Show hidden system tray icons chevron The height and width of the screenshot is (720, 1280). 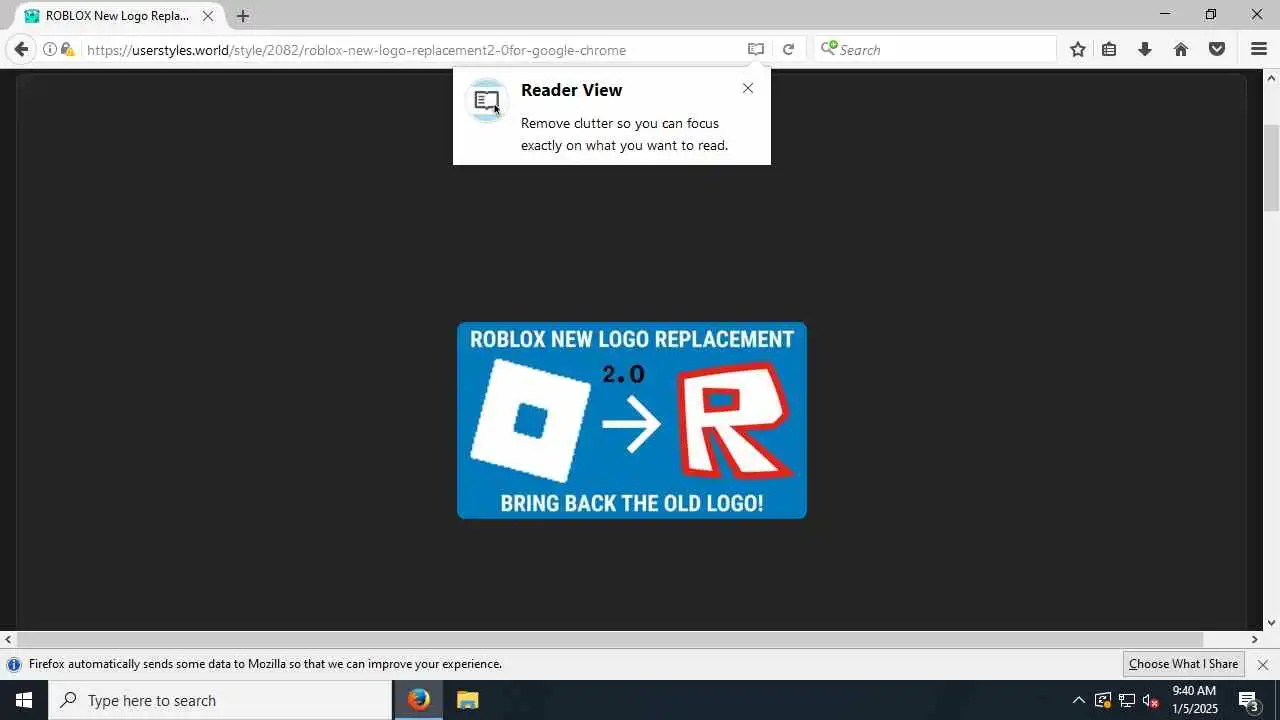pos(1078,700)
